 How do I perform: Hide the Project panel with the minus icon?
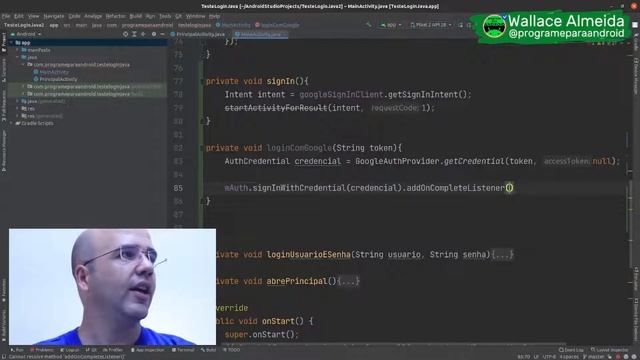click(162, 34)
